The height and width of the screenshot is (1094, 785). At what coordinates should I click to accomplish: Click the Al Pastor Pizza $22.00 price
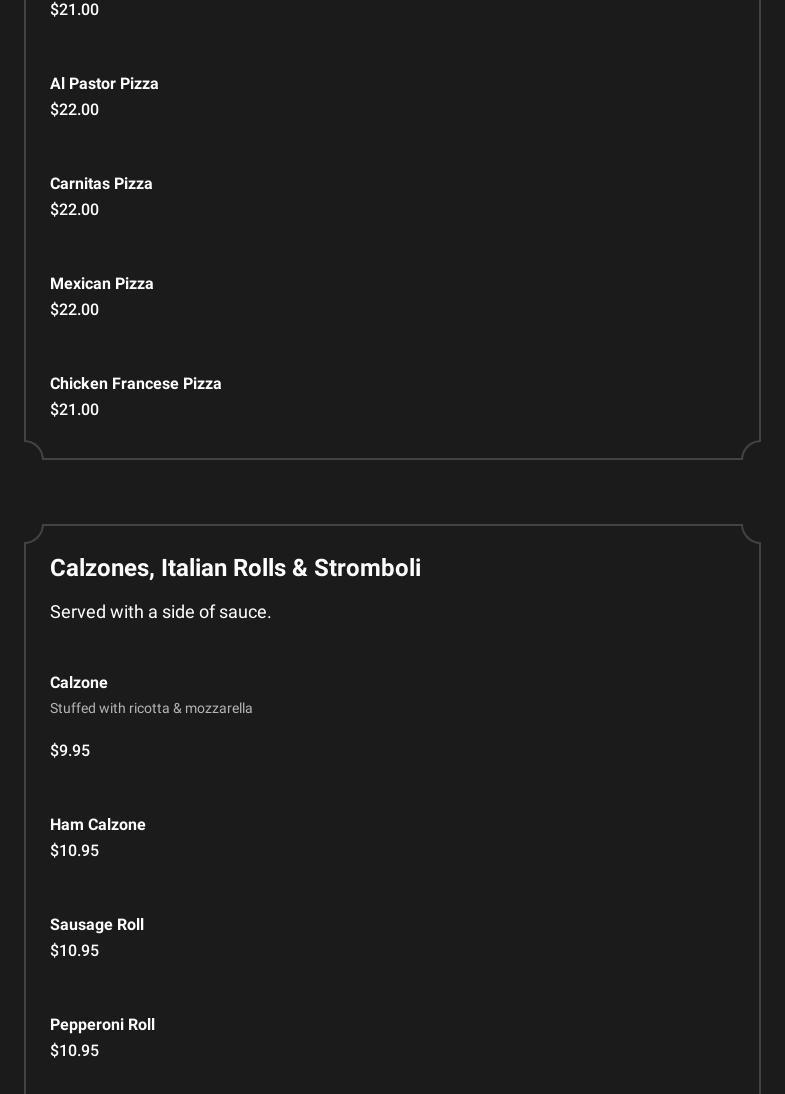point(74,110)
